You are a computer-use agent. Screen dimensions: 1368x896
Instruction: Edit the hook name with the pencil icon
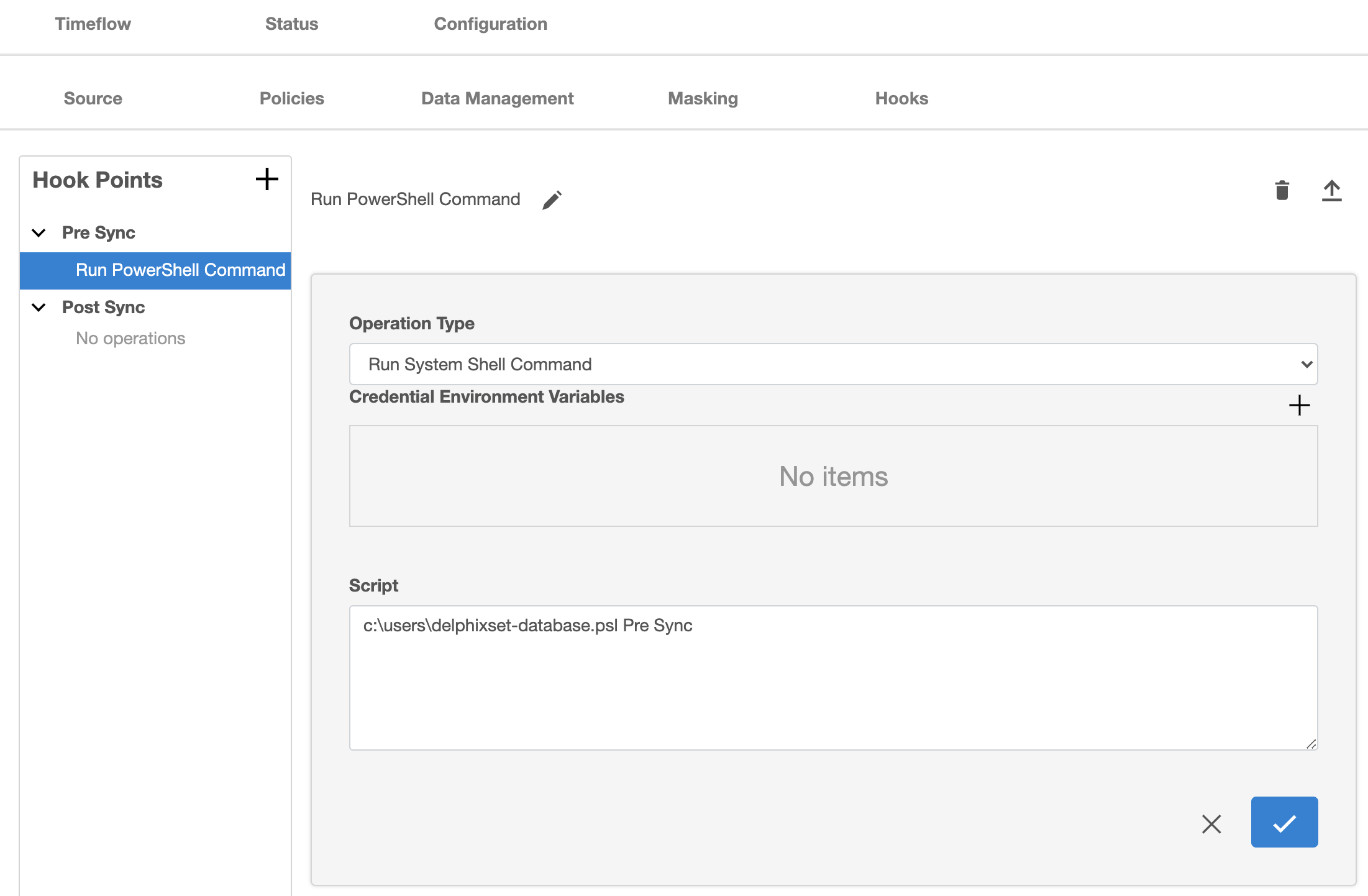coord(552,199)
